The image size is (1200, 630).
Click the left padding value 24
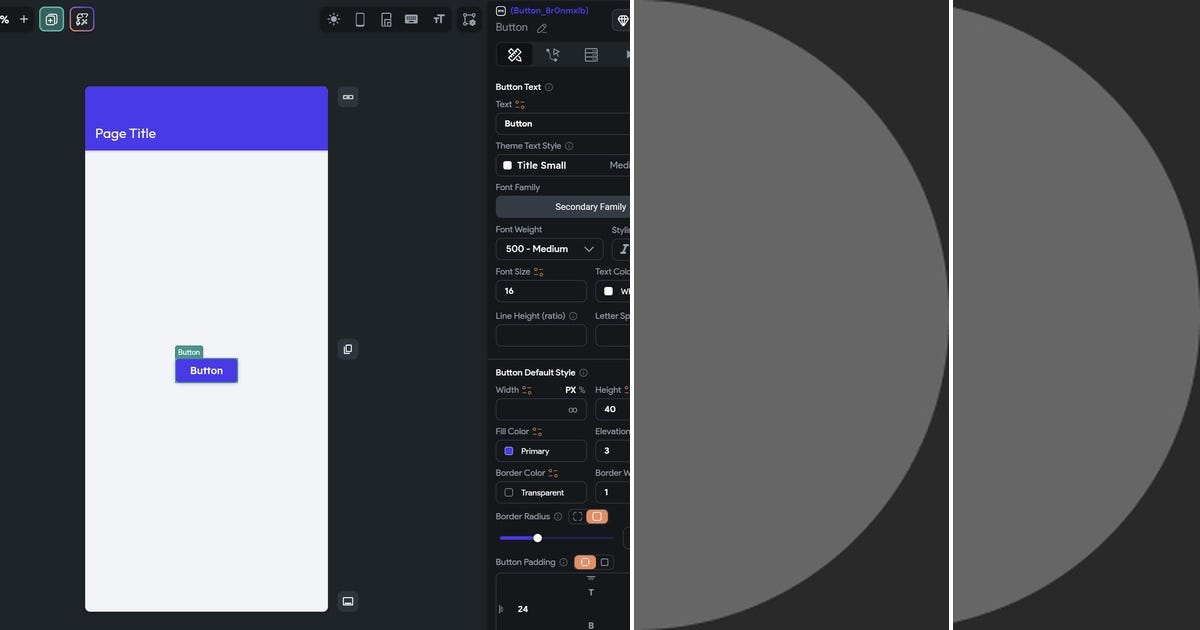523,609
